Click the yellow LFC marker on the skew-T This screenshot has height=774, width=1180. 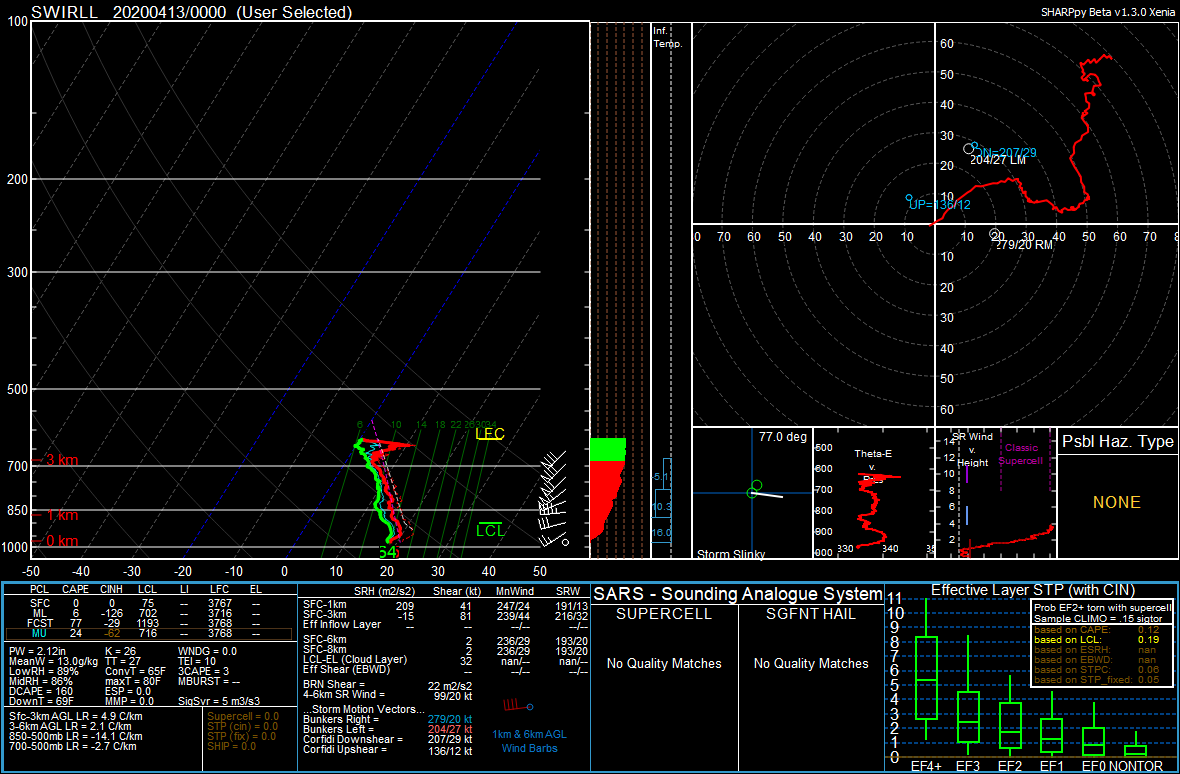[490, 434]
